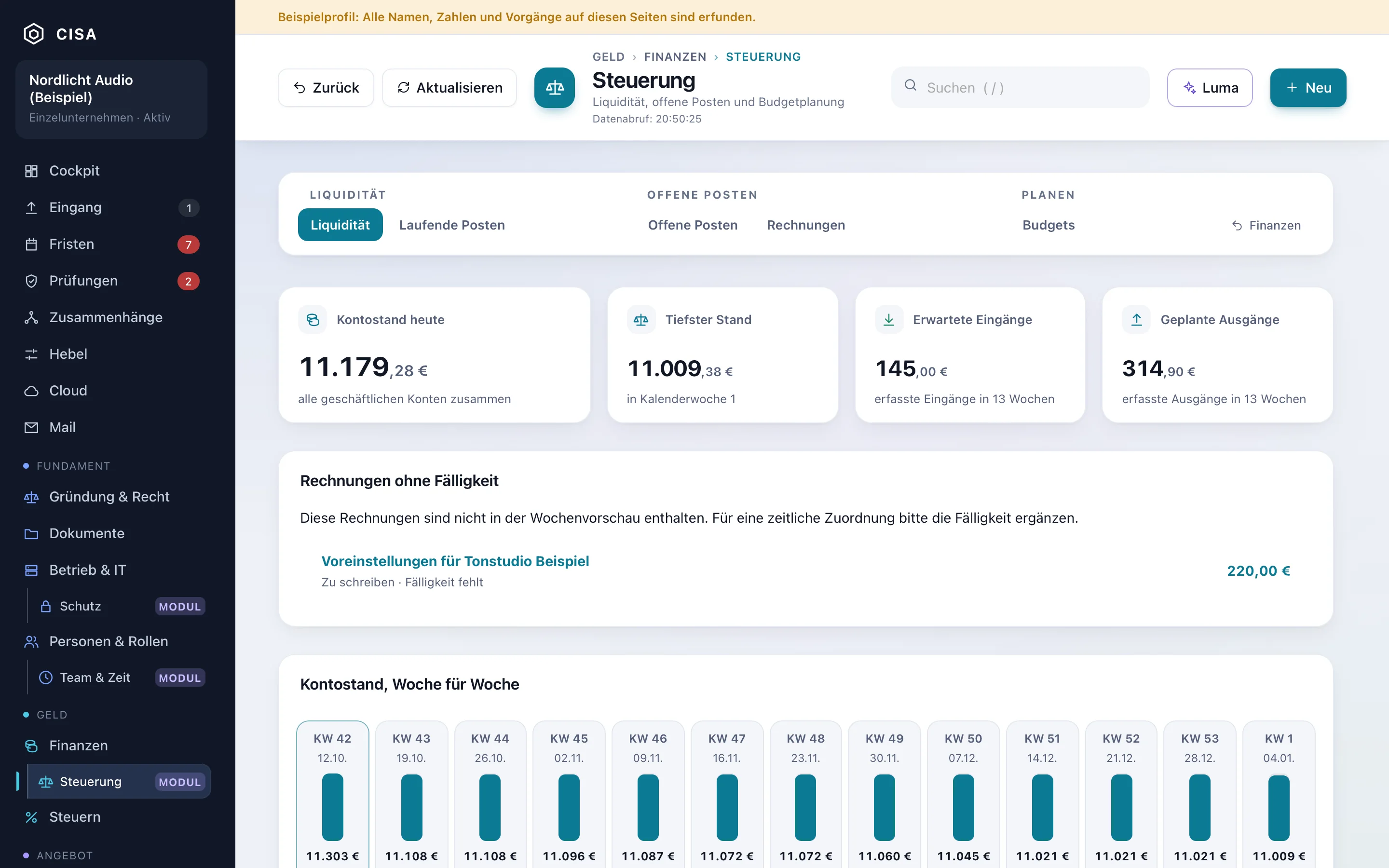
Task: Click the Nordlicht Audio company card
Action: coord(111,99)
